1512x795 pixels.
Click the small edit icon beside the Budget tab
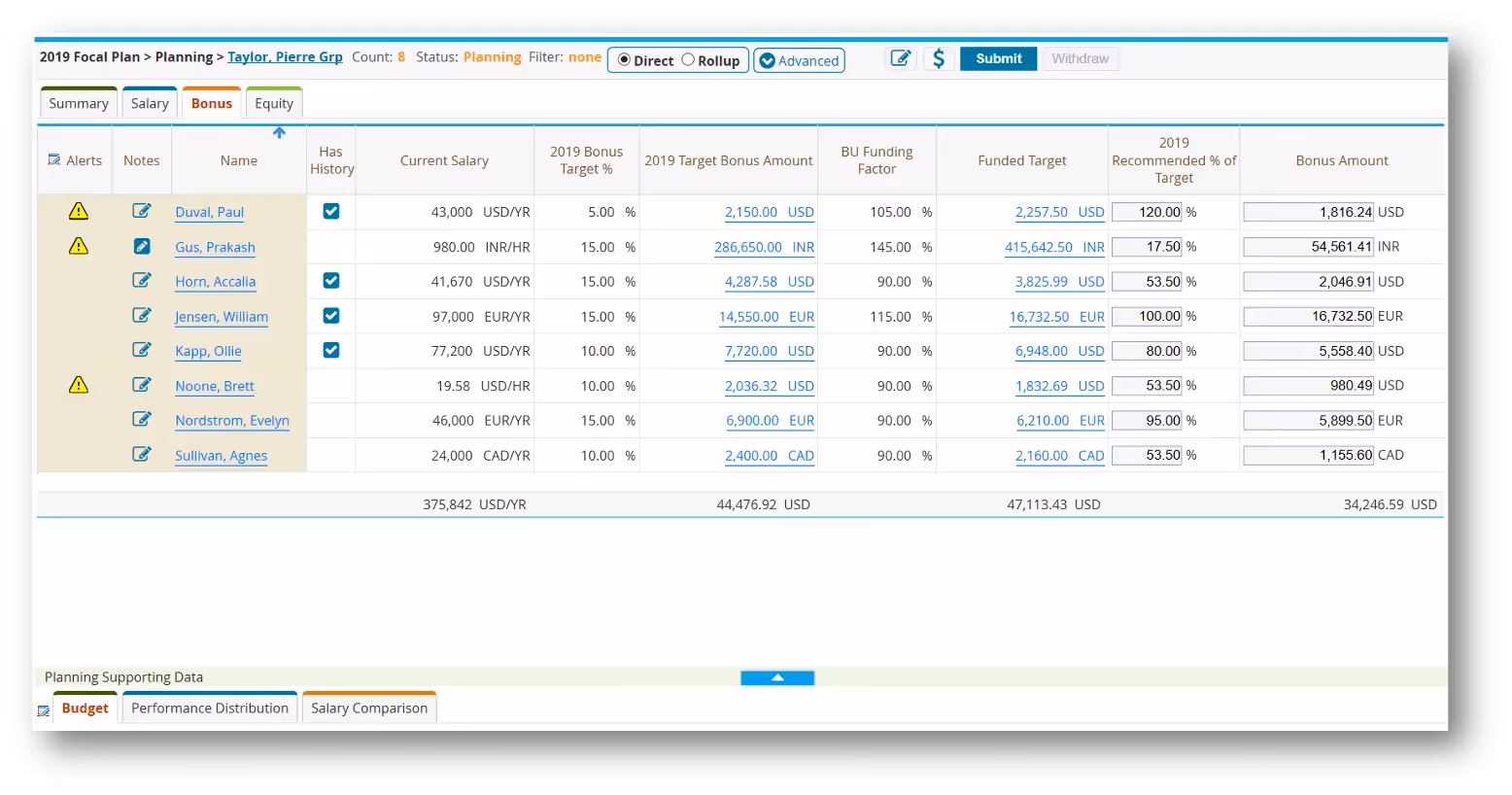click(x=43, y=709)
